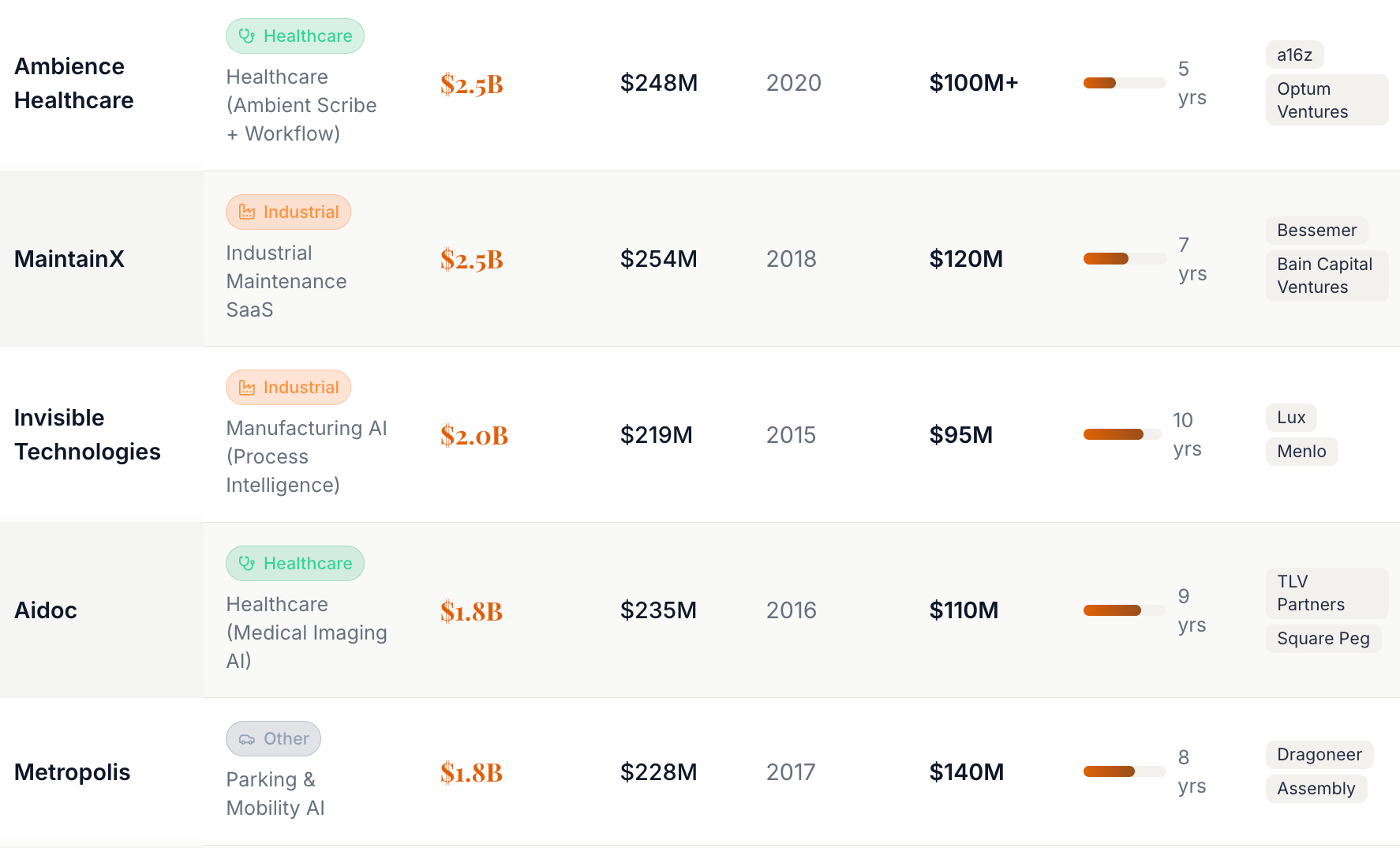Screen dimensions: 1400x848
Task: Click $235M funding amount
Action: pos(659,610)
